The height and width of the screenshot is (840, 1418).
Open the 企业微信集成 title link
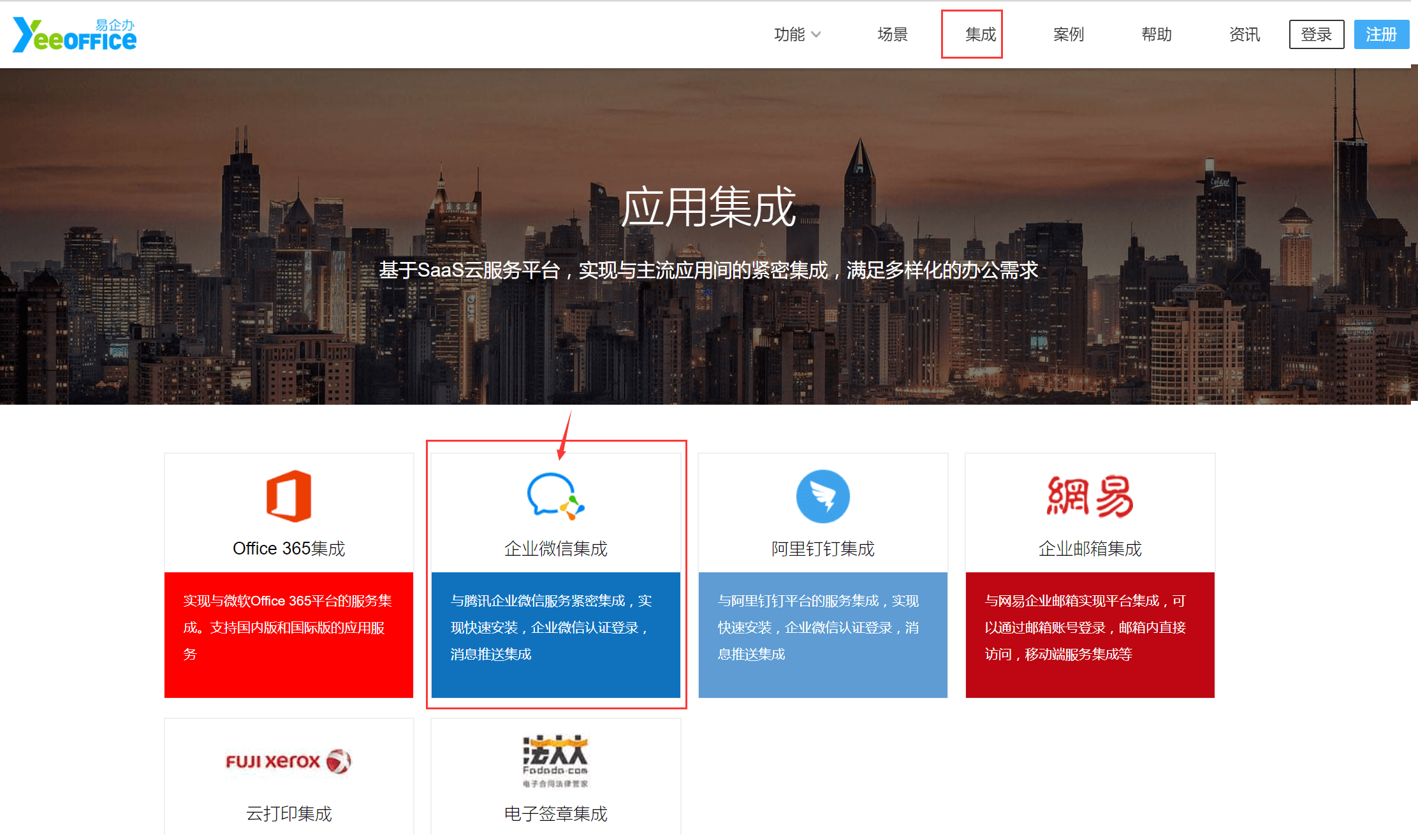(555, 549)
